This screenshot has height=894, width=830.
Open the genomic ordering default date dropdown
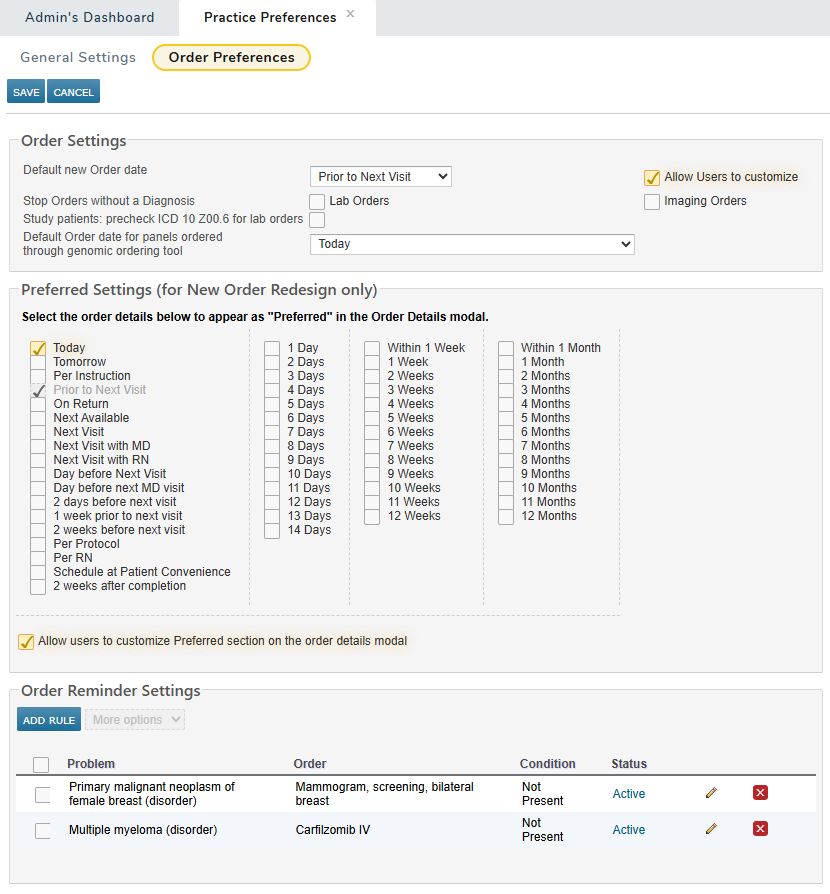click(472, 243)
